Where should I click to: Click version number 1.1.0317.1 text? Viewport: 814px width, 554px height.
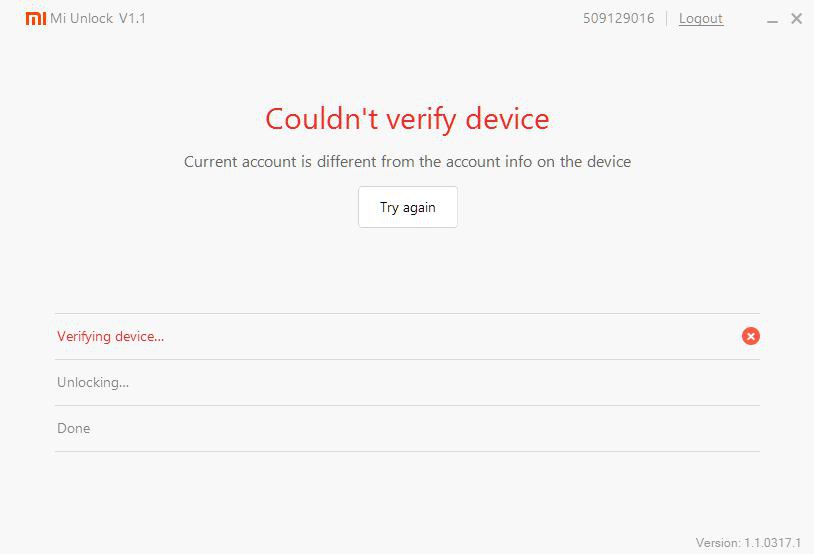click(x=772, y=542)
